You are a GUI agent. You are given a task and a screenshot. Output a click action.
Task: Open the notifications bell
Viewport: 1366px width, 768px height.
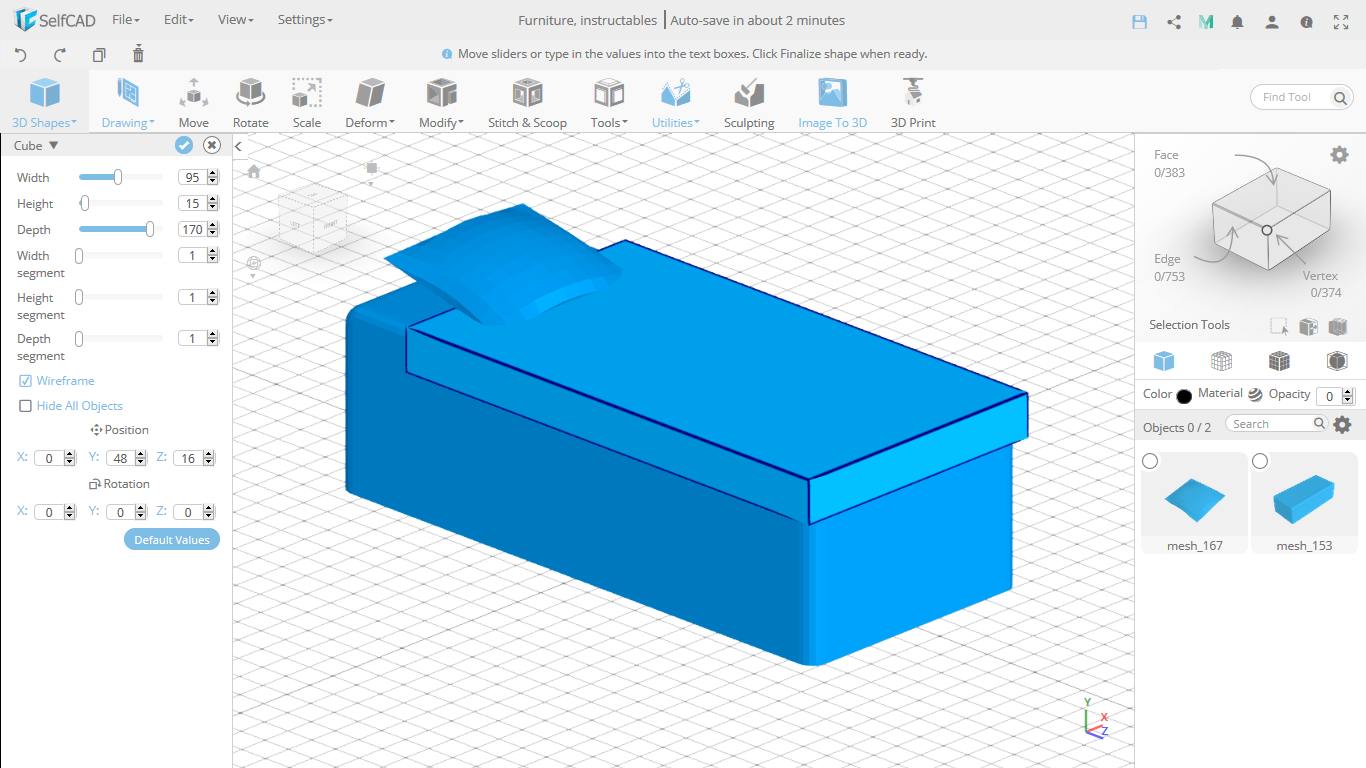coord(1238,21)
